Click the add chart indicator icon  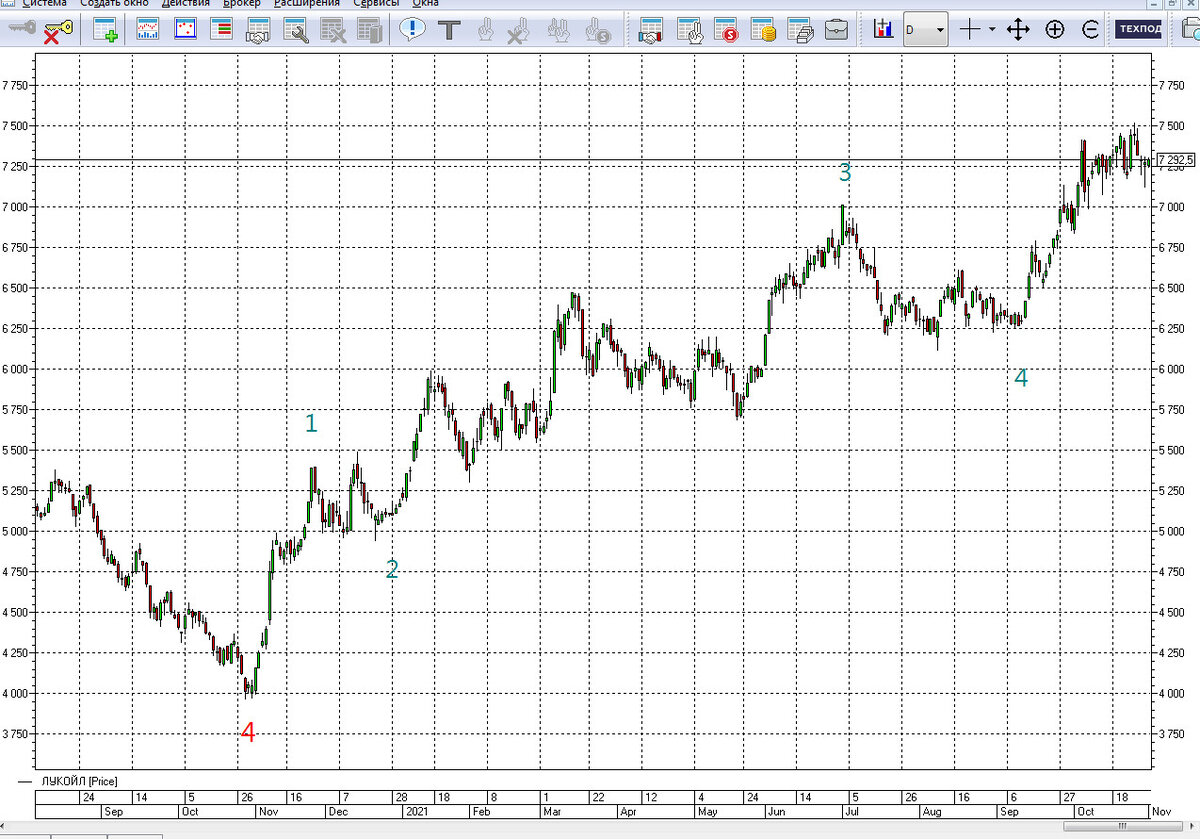coord(883,30)
